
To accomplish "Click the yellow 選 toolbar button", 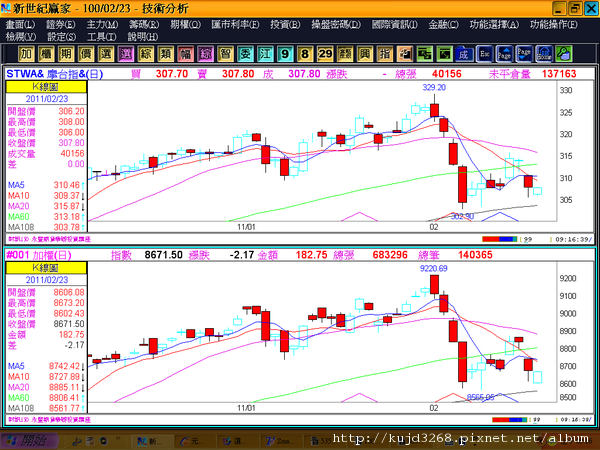I will [106, 54].
